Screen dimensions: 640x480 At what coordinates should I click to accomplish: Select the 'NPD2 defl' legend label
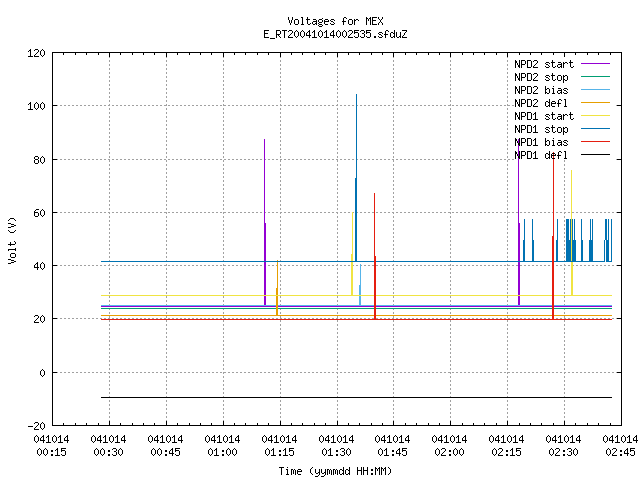[x=541, y=103]
